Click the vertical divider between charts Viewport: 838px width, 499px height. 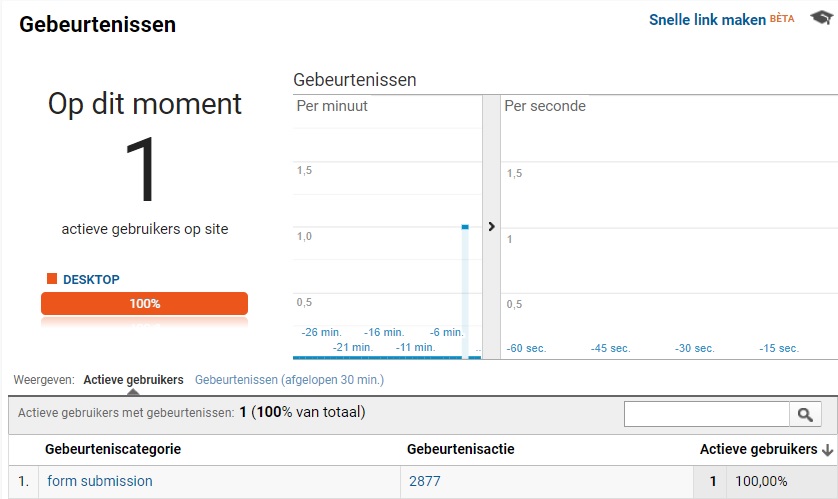coord(491,227)
